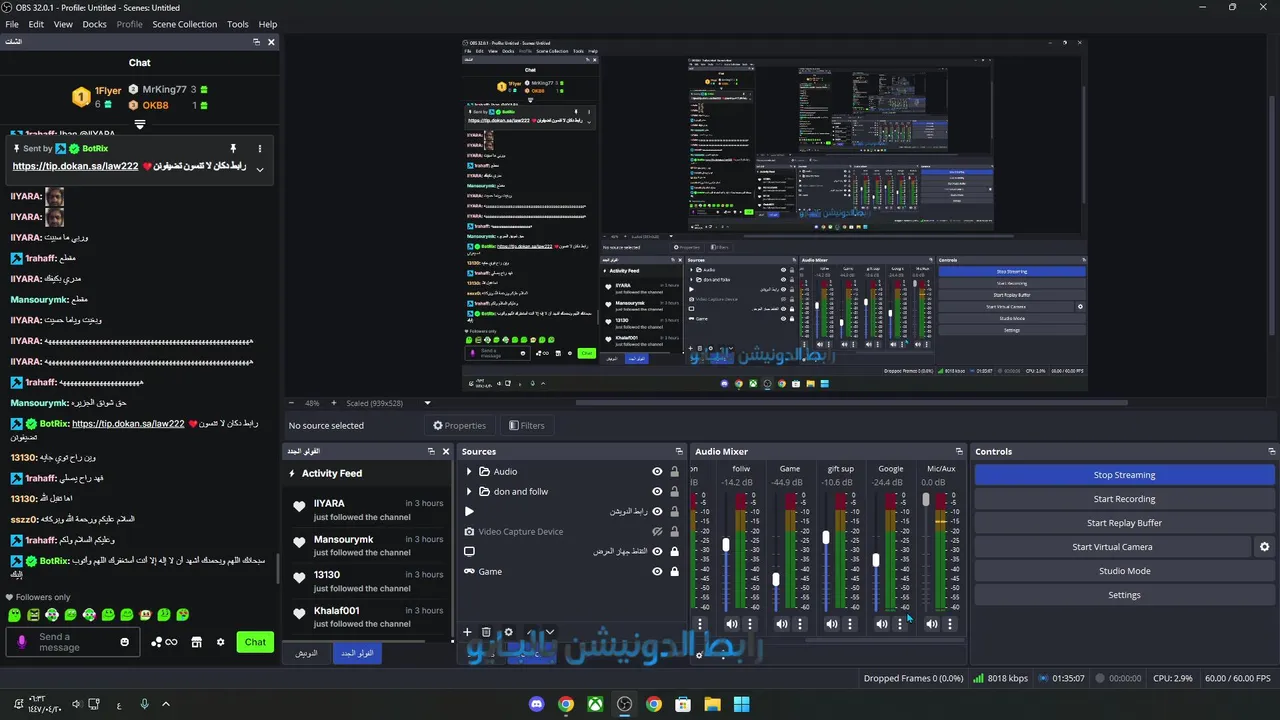1280x720 pixels.
Task: Open Studio Mode
Action: point(1124,571)
